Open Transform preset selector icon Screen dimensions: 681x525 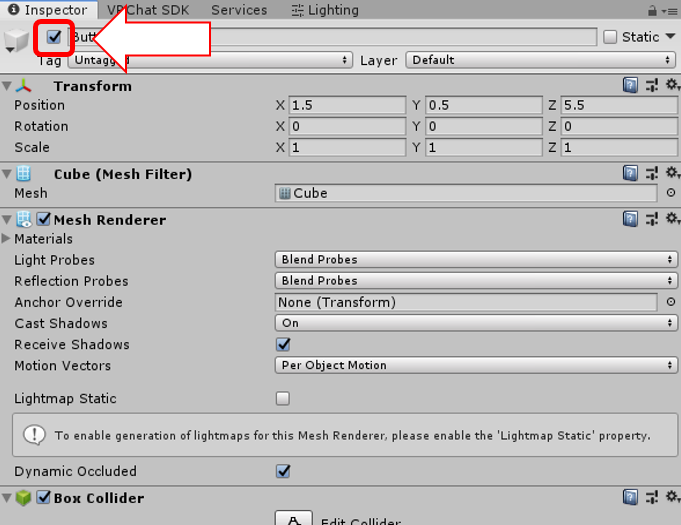coord(652,85)
